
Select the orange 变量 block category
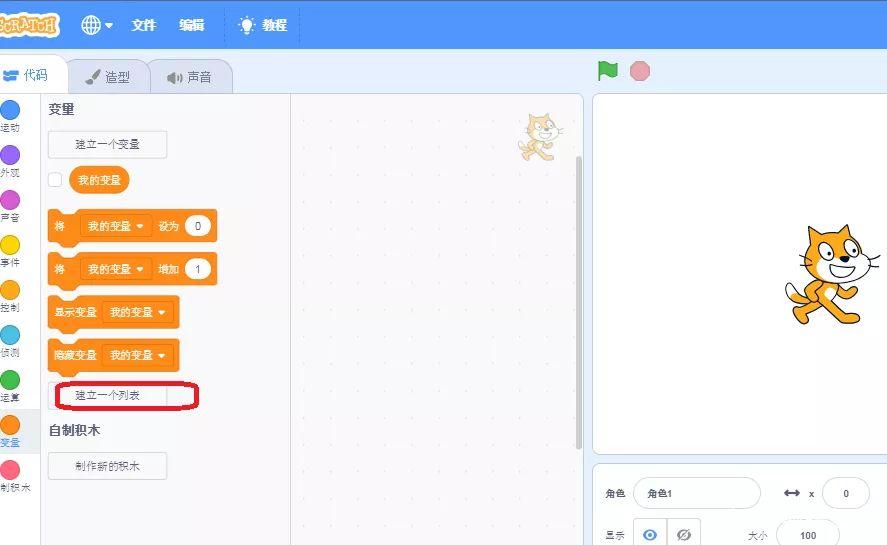pyautogui.click(x=10, y=431)
